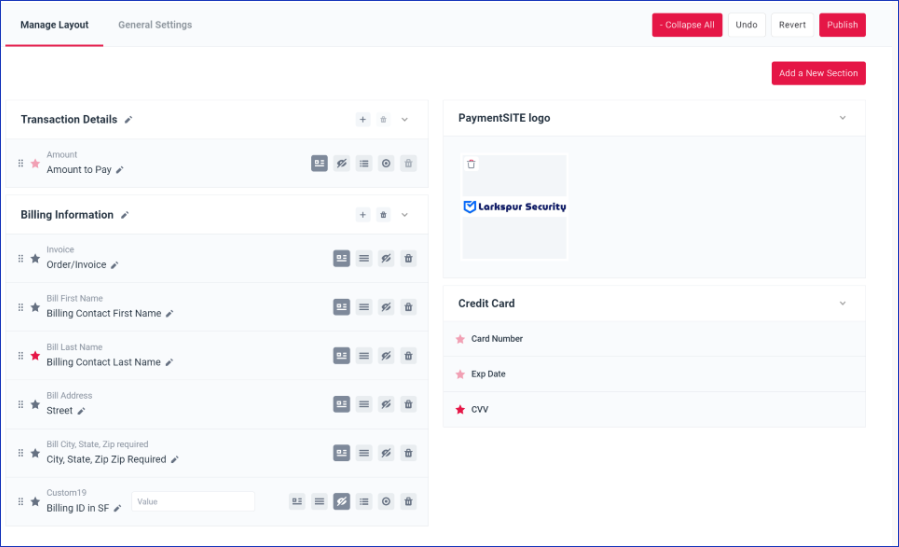Set Order/Invoice to editable display mode
Screen dimensions: 899x547
[342, 259]
